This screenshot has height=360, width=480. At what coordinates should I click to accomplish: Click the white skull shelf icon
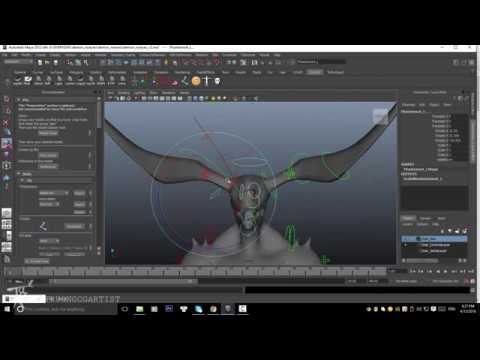point(217,81)
